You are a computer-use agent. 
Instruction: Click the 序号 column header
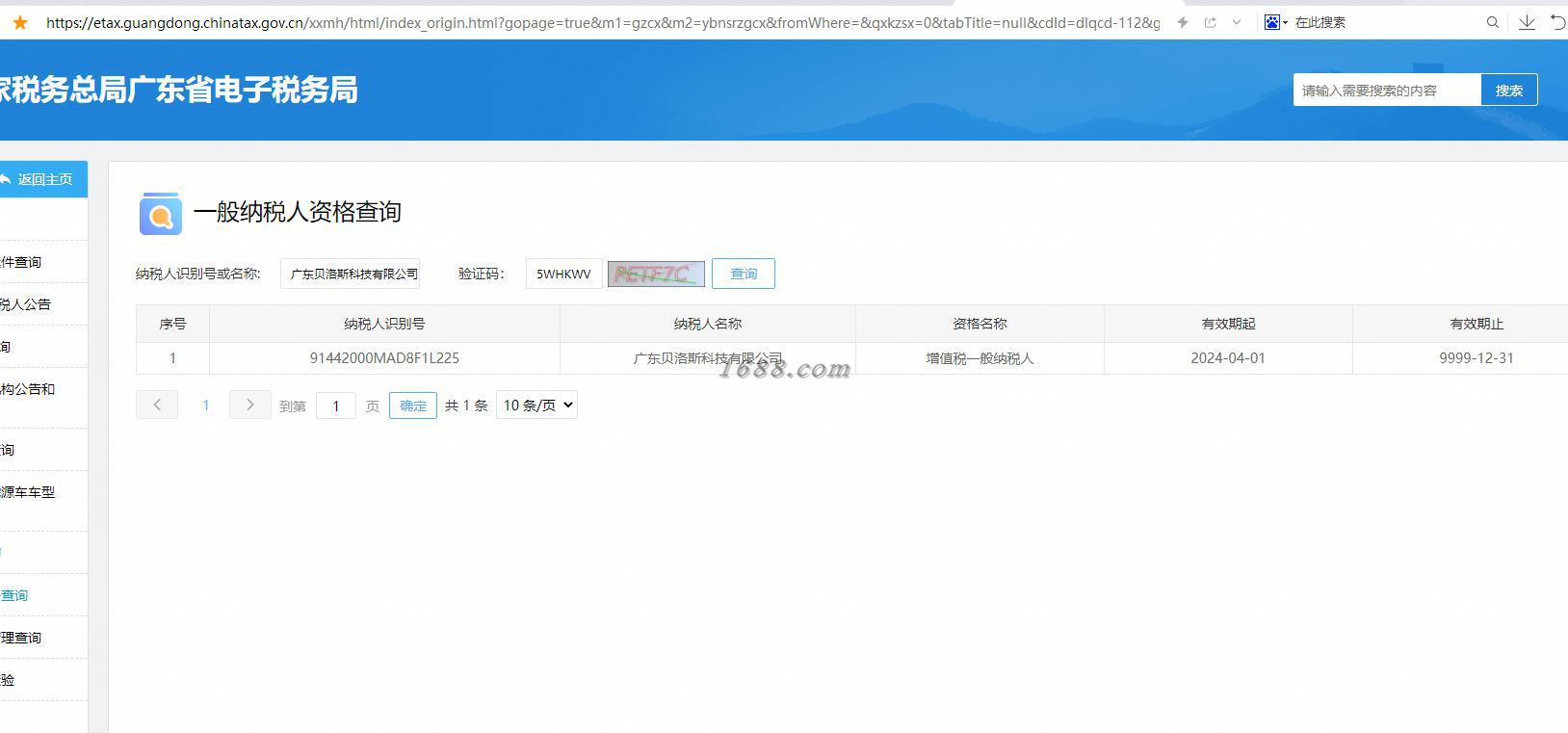point(172,324)
